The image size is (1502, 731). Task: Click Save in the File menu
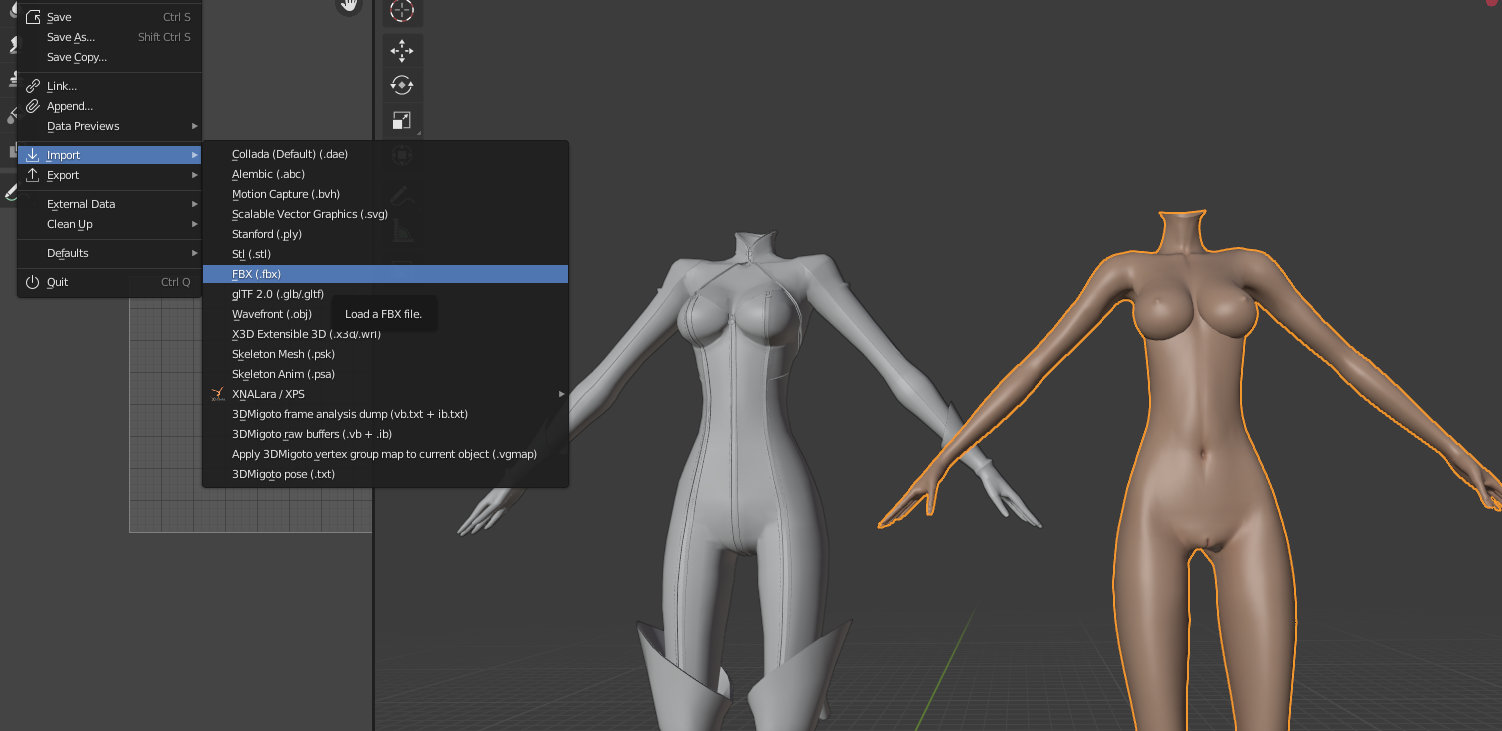(x=110, y=17)
